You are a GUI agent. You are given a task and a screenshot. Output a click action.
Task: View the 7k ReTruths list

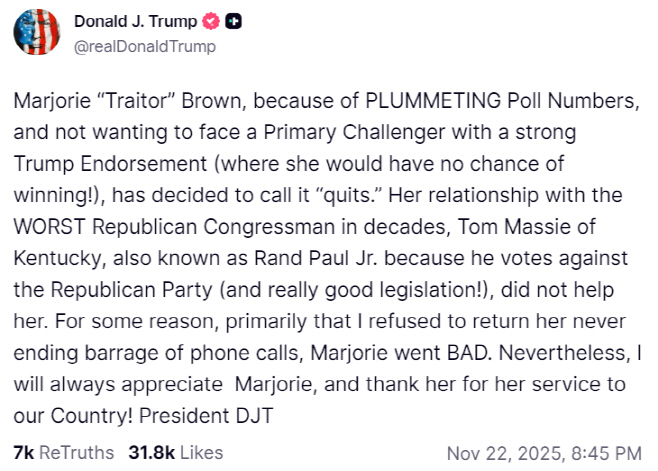click(x=63, y=452)
